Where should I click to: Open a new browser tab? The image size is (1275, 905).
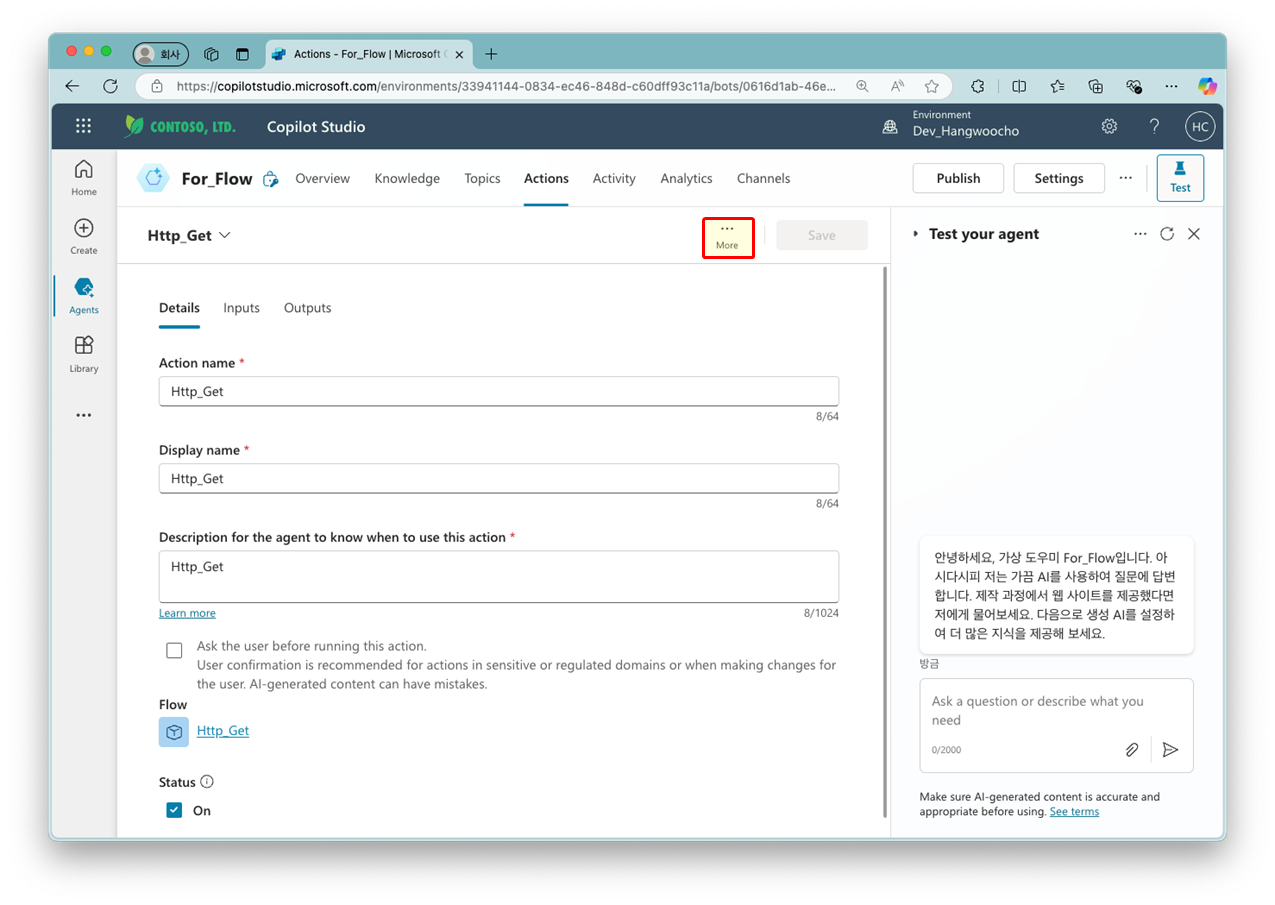pos(491,54)
